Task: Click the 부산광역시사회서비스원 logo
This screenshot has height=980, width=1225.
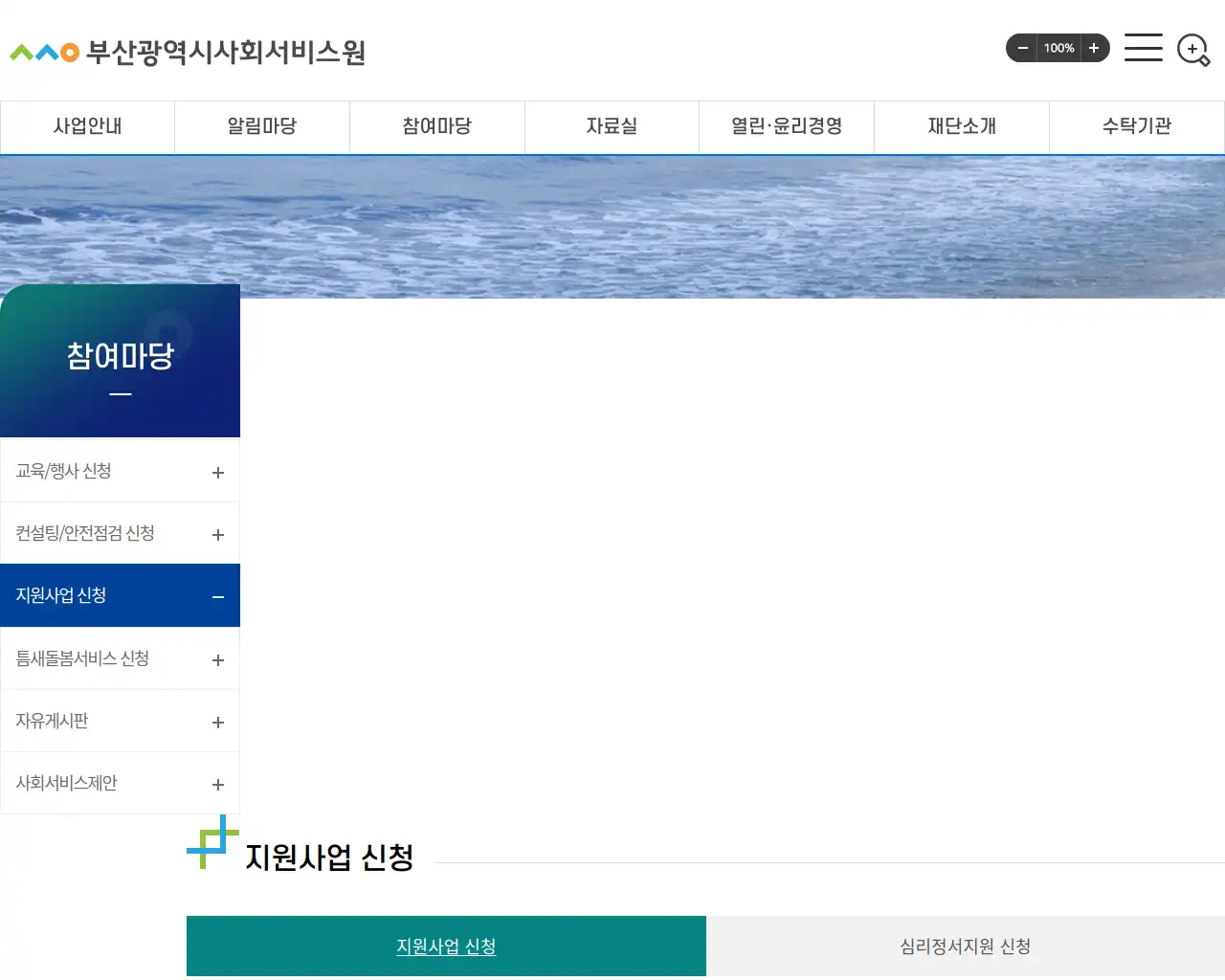Action: (189, 54)
